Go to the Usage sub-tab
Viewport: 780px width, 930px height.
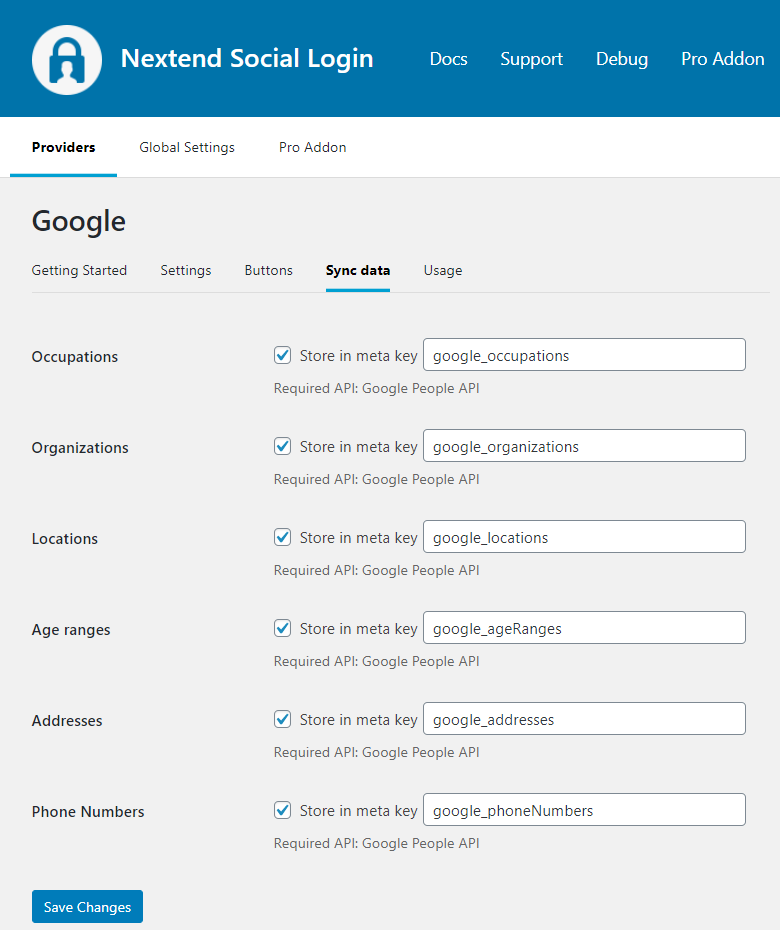pos(442,270)
